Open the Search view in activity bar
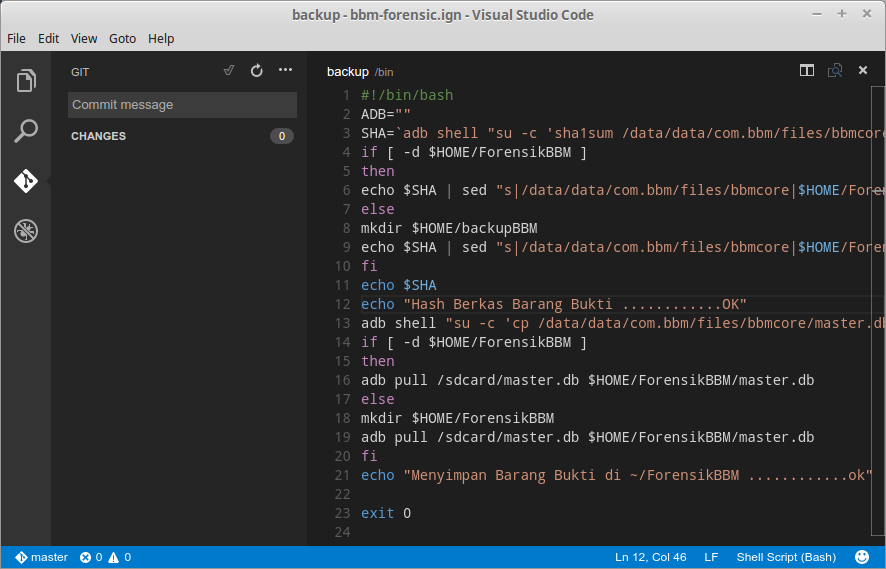The height and width of the screenshot is (569, 886). [x=26, y=131]
